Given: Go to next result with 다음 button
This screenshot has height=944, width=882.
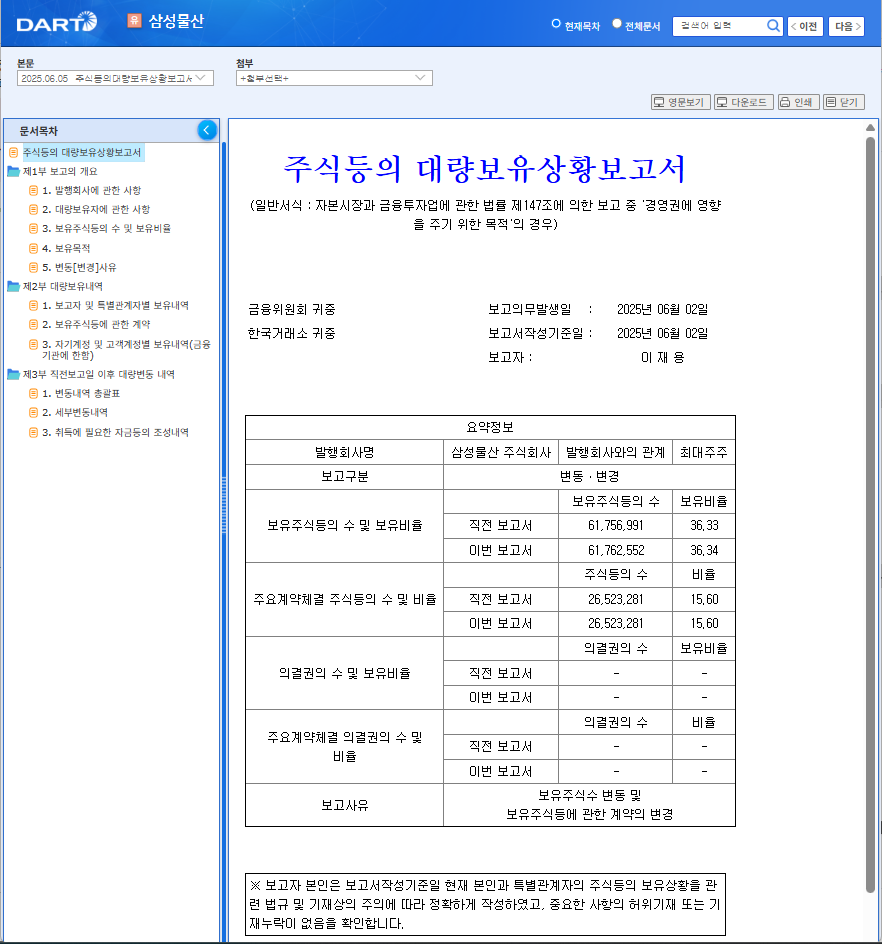Looking at the screenshot, I should tap(846, 26).
